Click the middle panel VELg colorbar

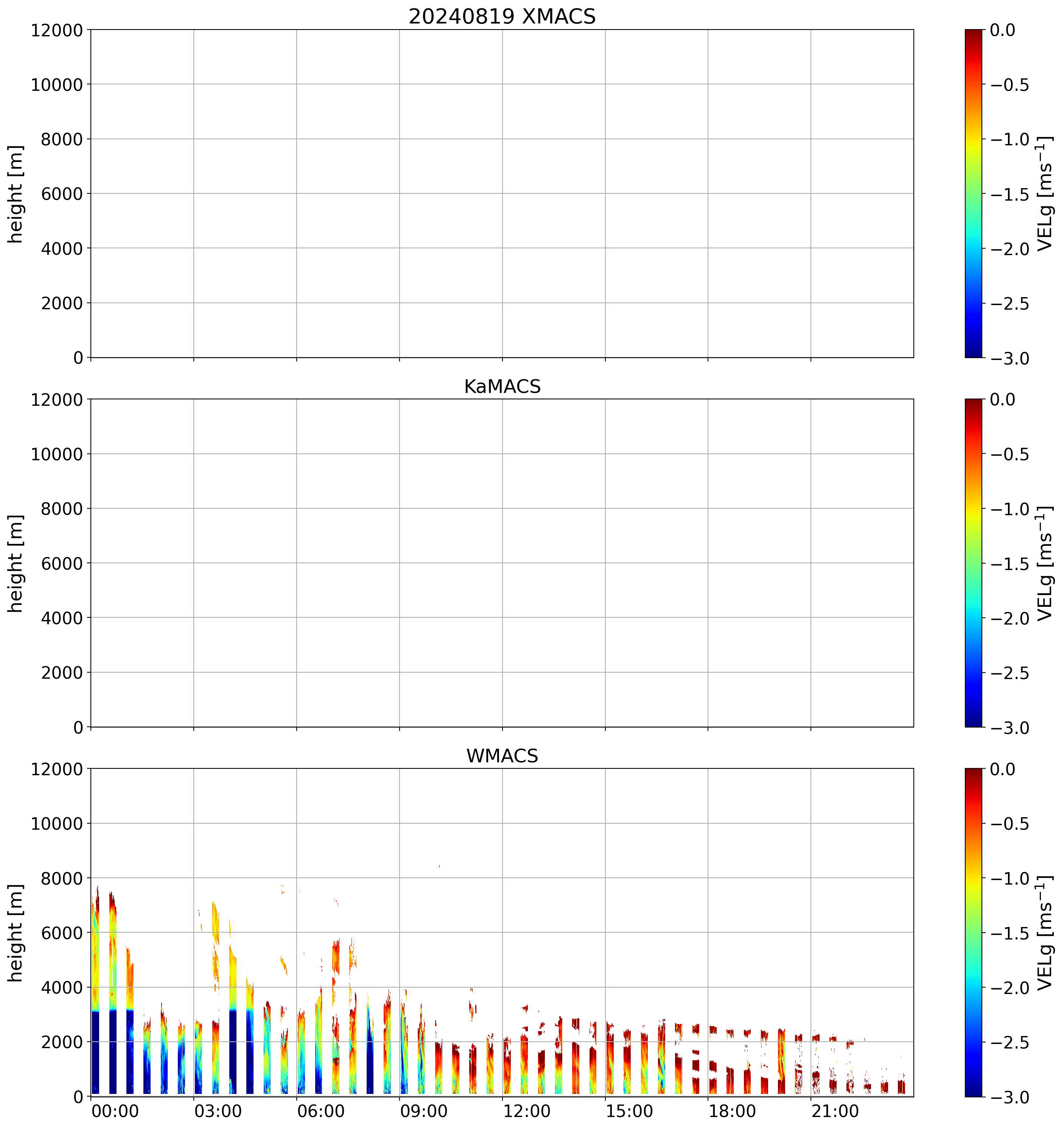click(973, 563)
